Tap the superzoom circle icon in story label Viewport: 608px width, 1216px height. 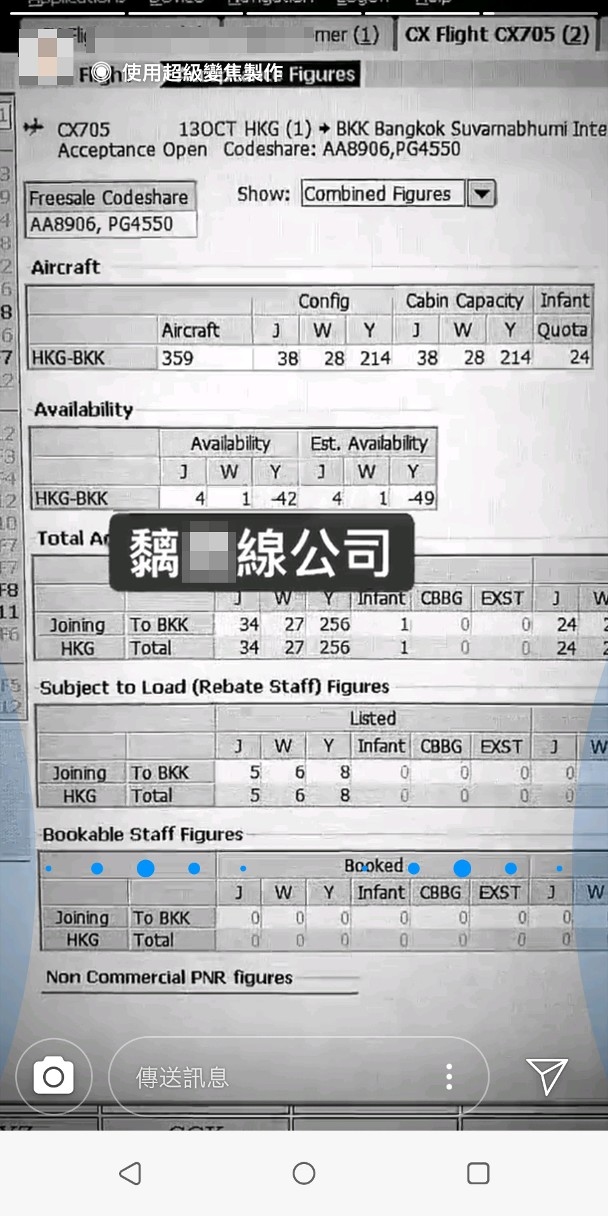pos(101,72)
